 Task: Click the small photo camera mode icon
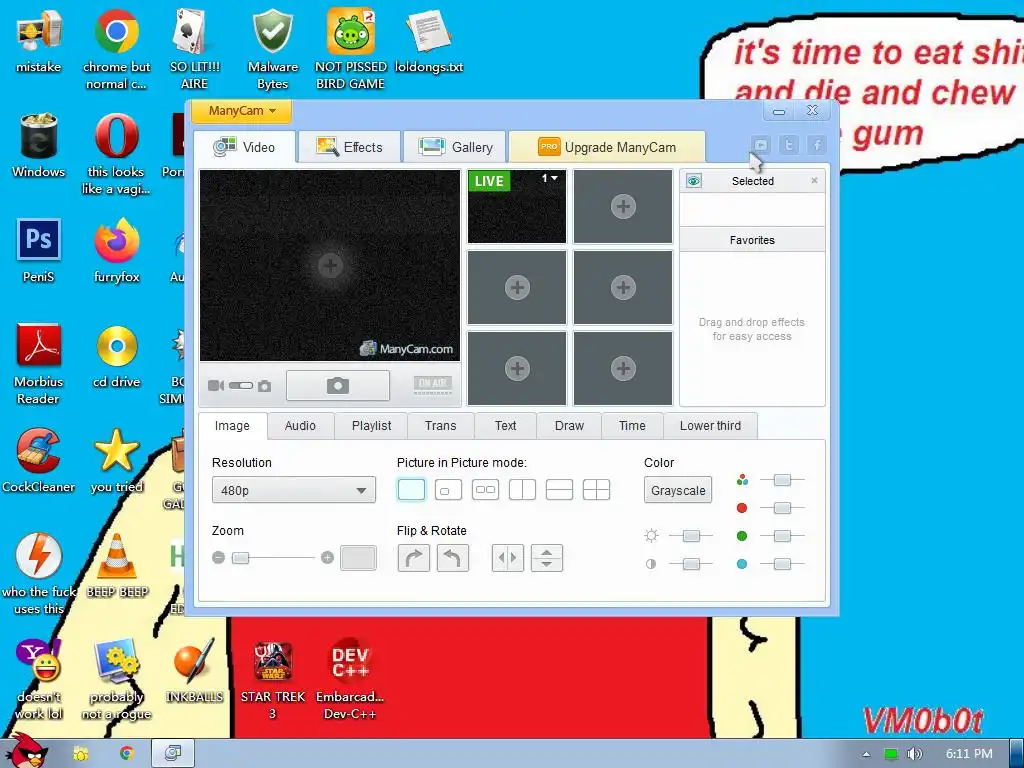pos(264,387)
